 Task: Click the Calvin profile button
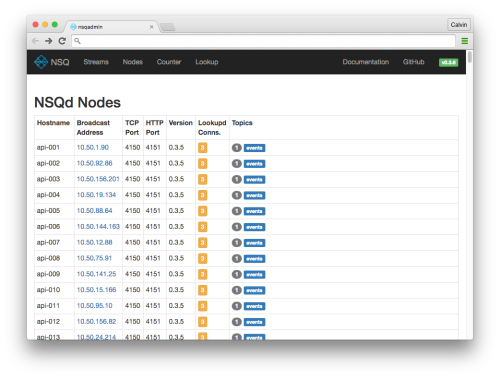tap(459, 25)
